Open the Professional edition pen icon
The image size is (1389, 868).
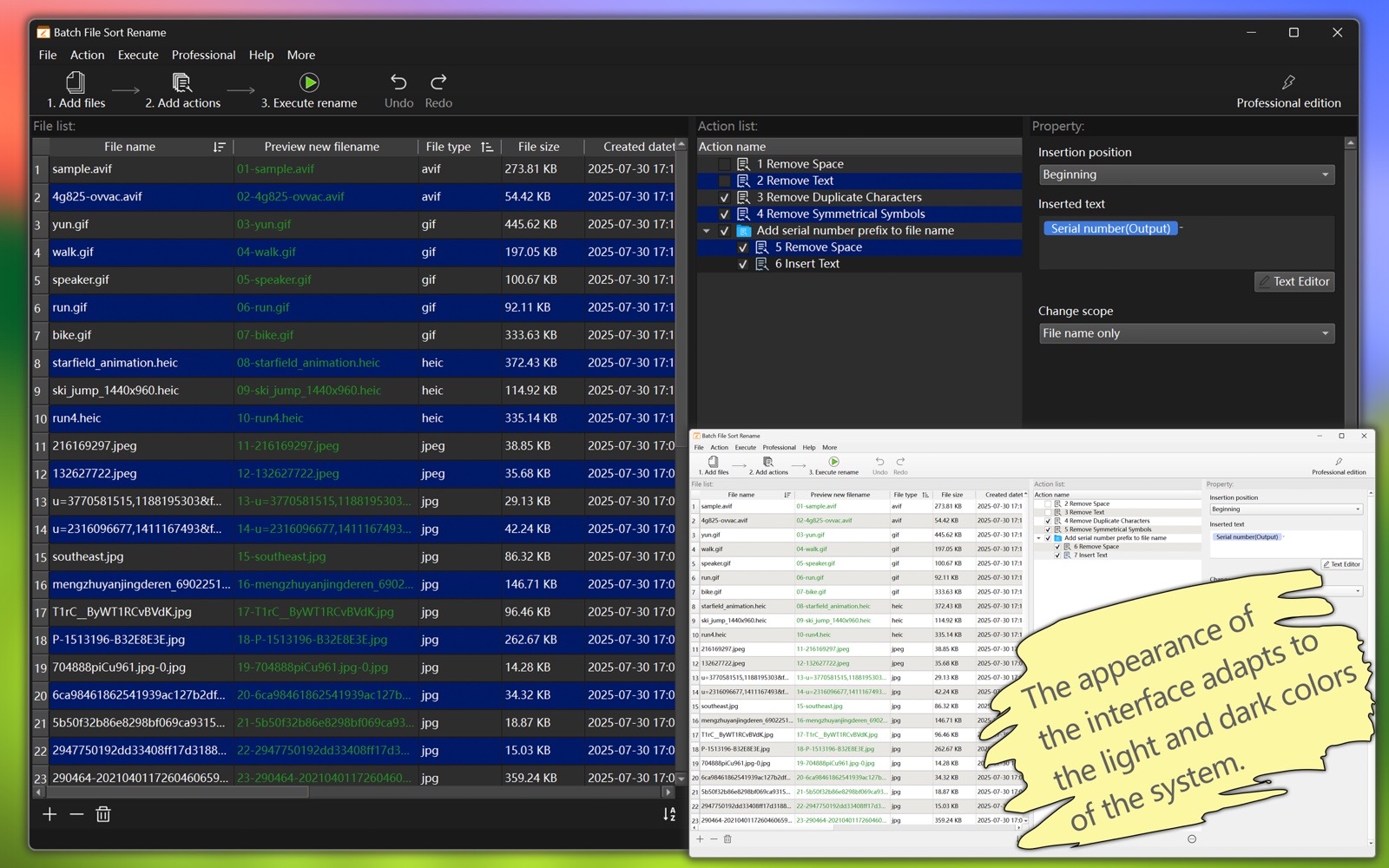tap(1288, 82)
